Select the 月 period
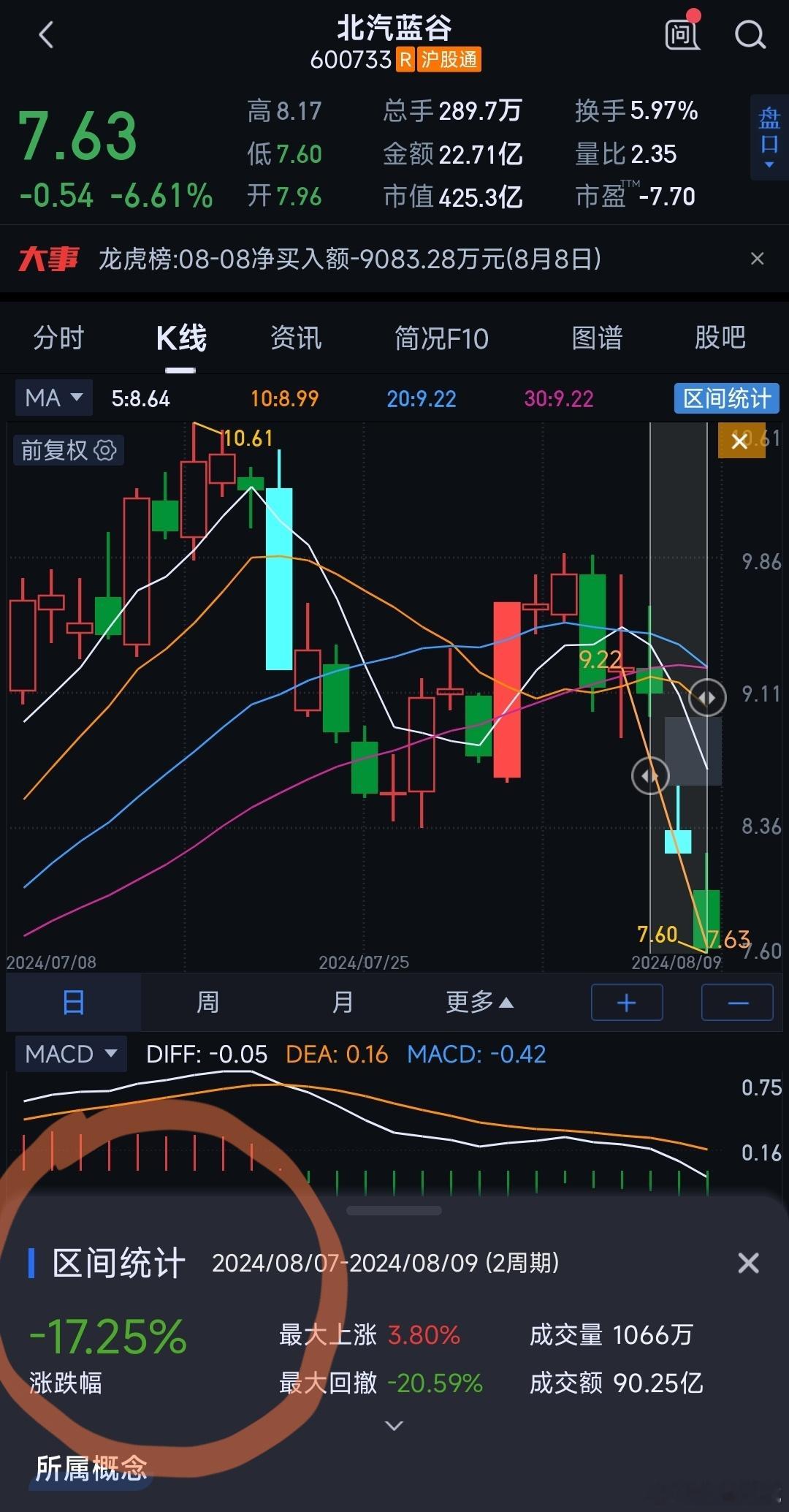The width and height of the screenshot is (789, 1512). 343,1002
